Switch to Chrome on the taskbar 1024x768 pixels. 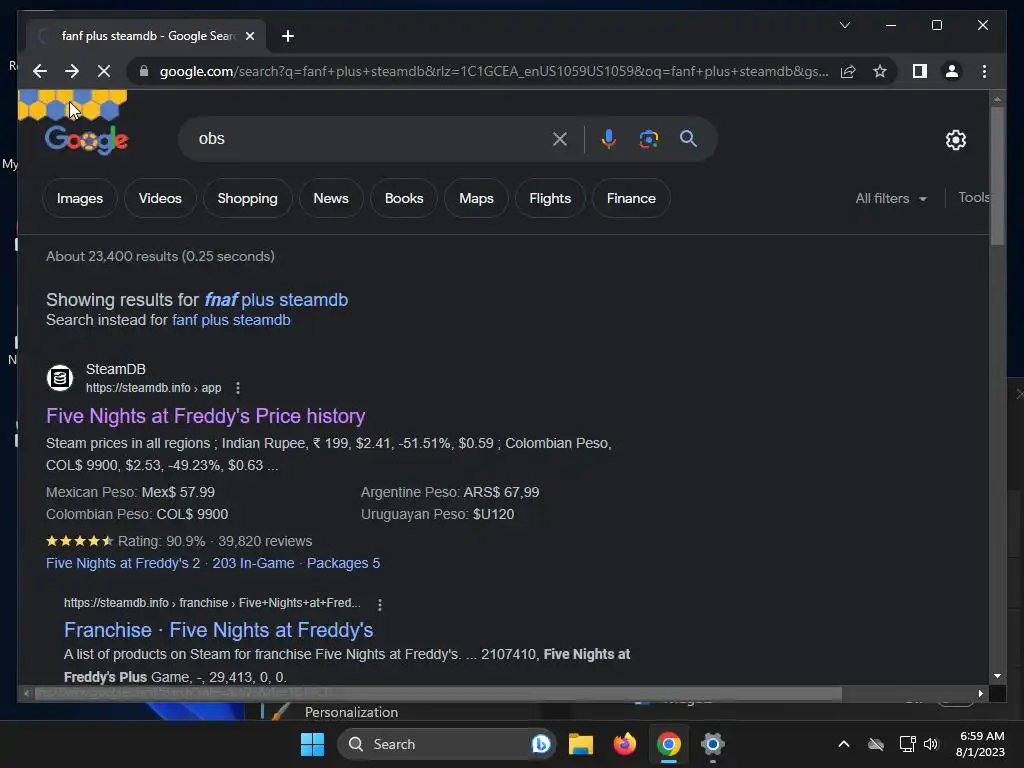pyautogui.click(x=669, y=744)
